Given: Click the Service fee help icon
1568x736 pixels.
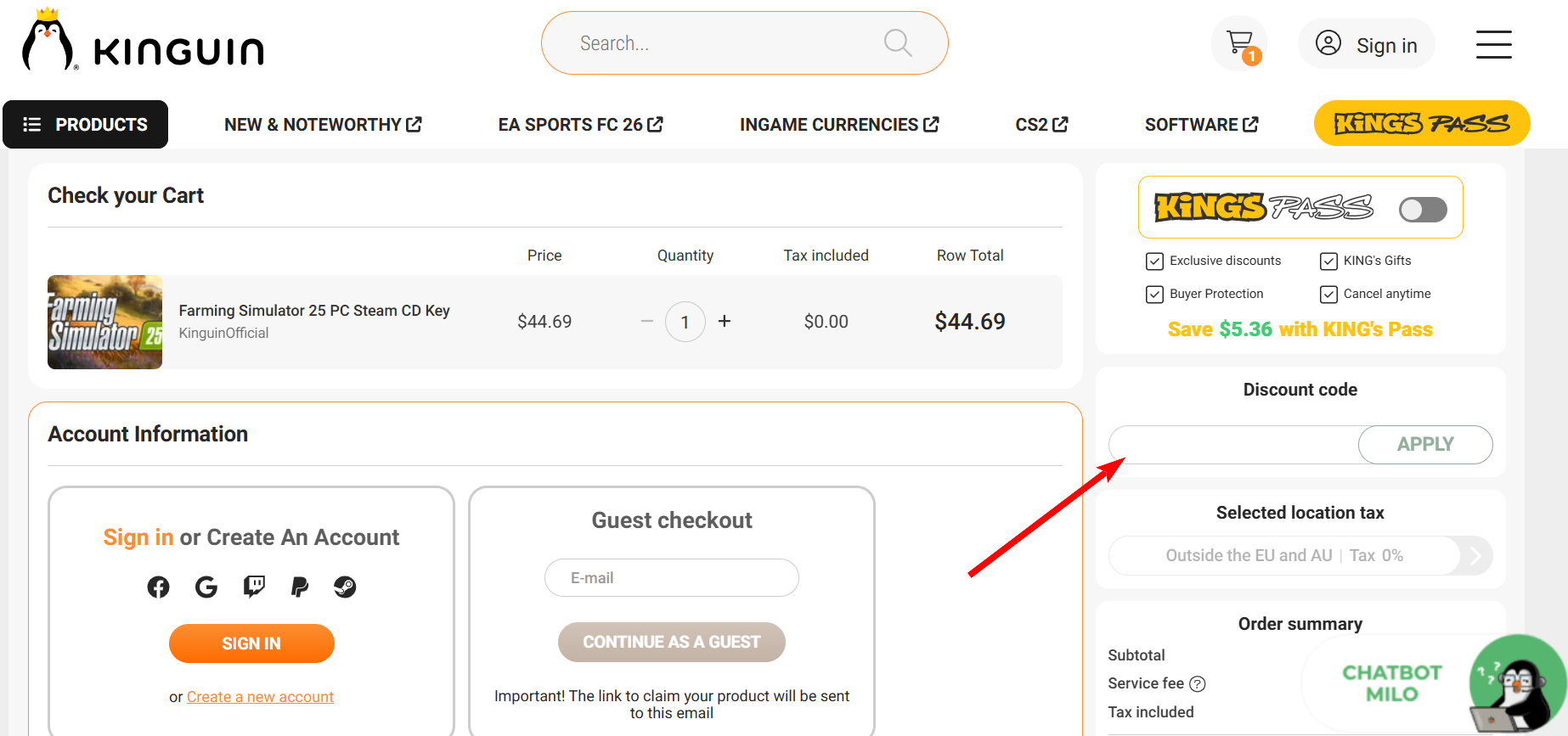Looking at the screenshot, I should pos(1198,684).
